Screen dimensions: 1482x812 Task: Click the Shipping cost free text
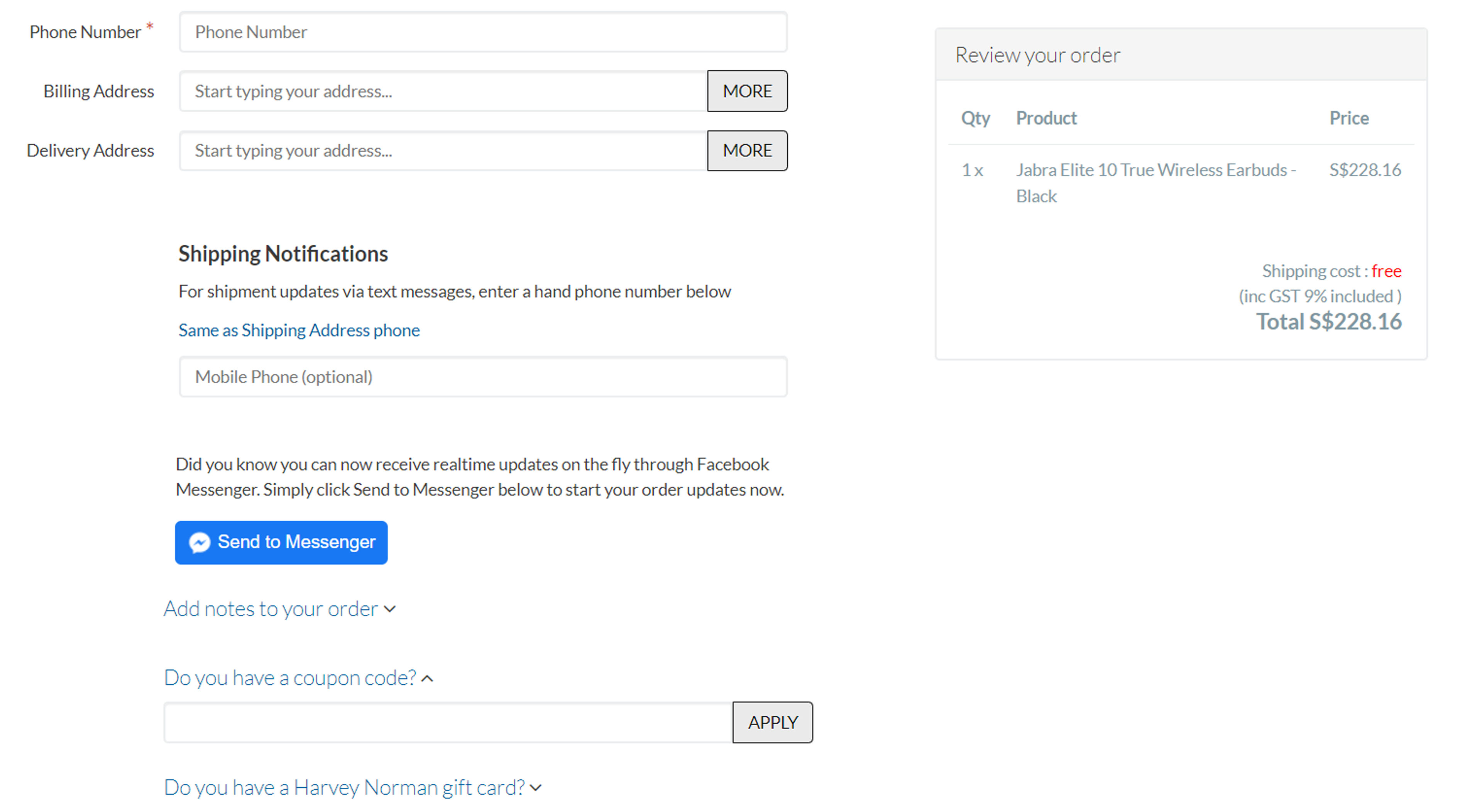tap(1331, 271)
